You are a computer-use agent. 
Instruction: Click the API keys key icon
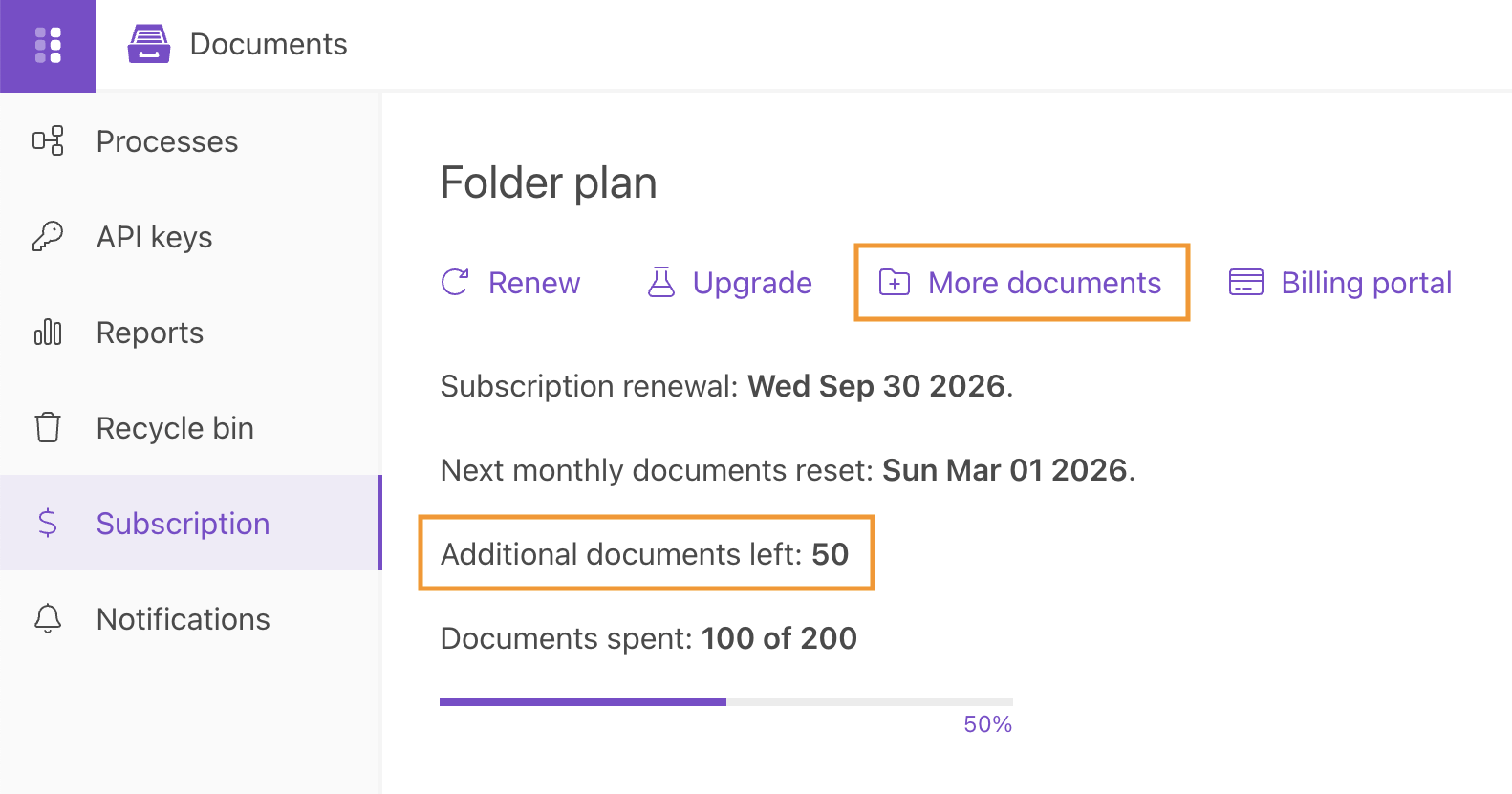coord(48,236)
